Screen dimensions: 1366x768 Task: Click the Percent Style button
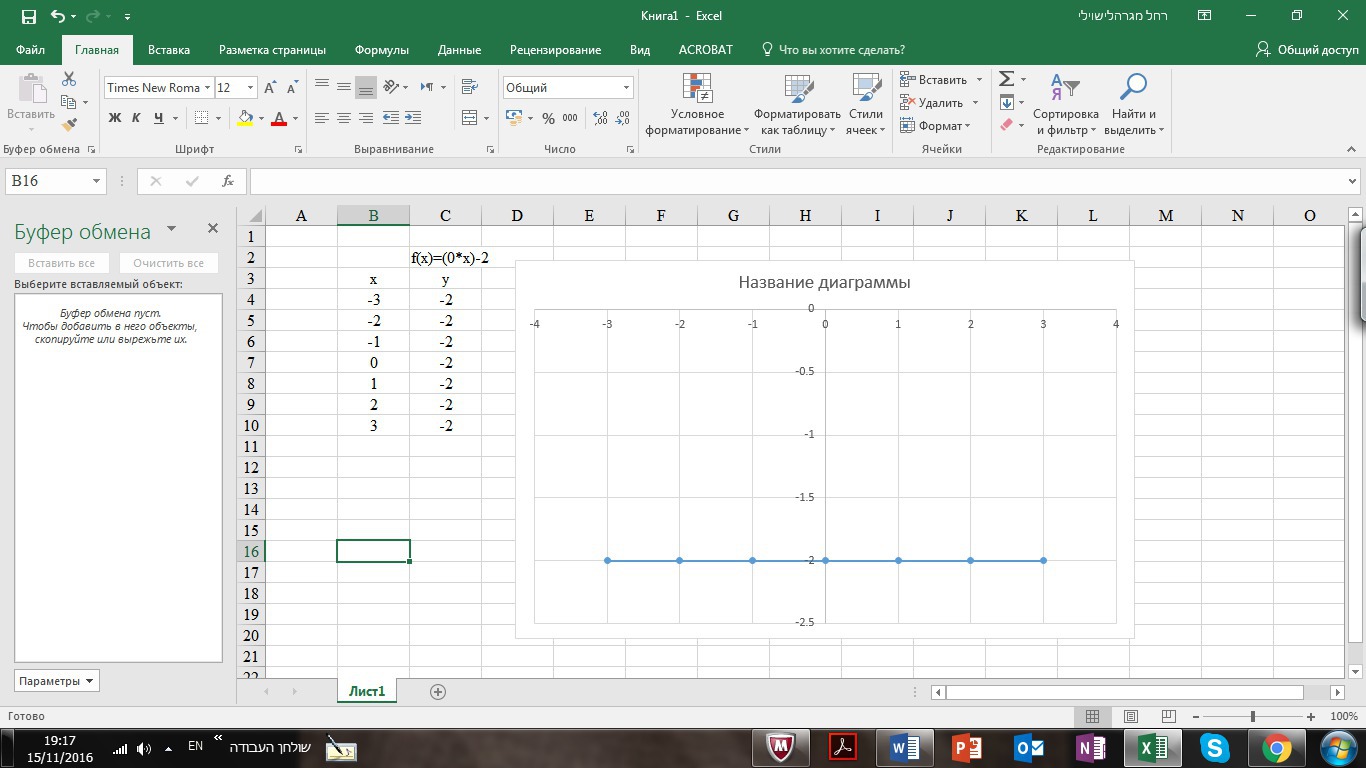[x=548, y=118]
